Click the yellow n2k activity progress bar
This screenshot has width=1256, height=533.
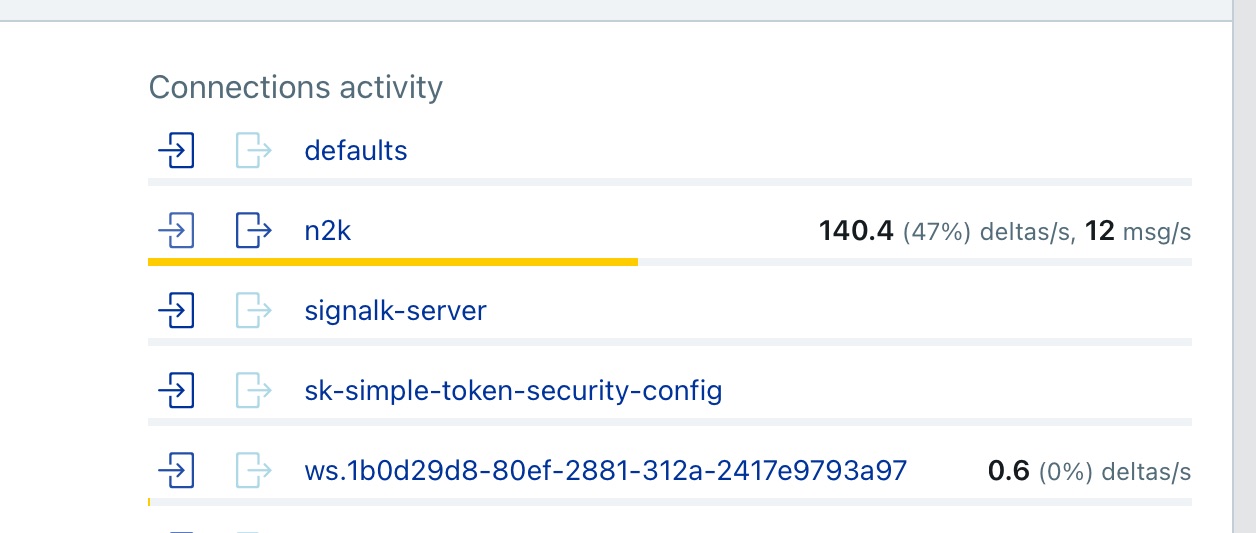[393, 262]
